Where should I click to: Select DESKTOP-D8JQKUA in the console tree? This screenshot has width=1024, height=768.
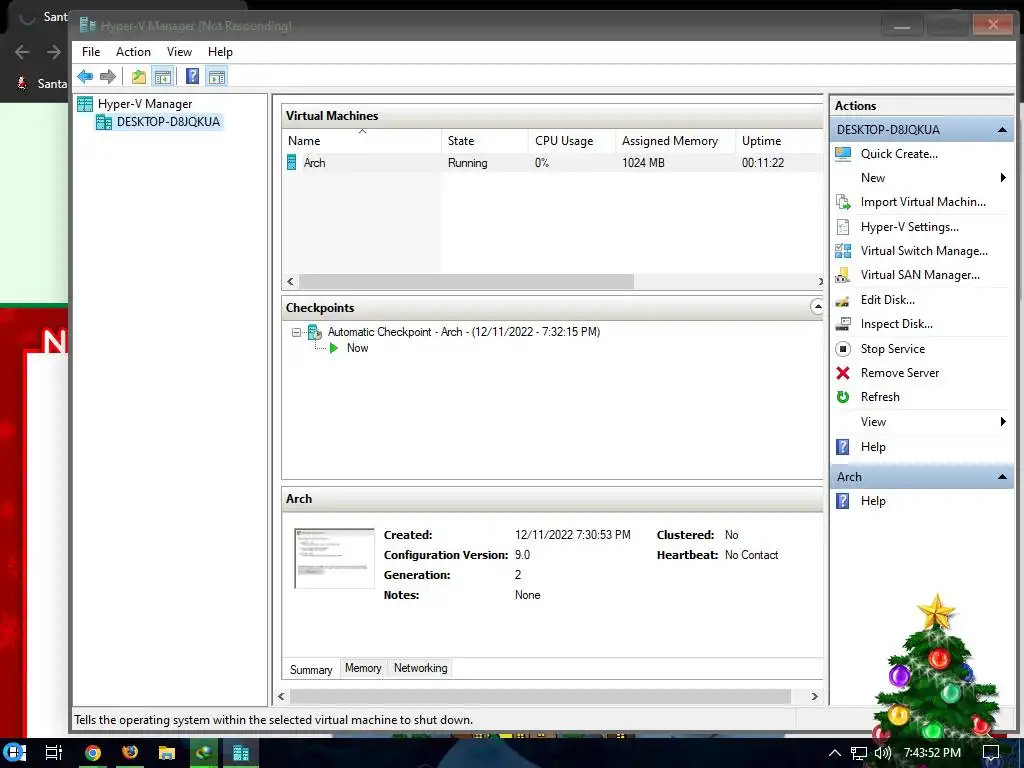(x=168, y=122)
